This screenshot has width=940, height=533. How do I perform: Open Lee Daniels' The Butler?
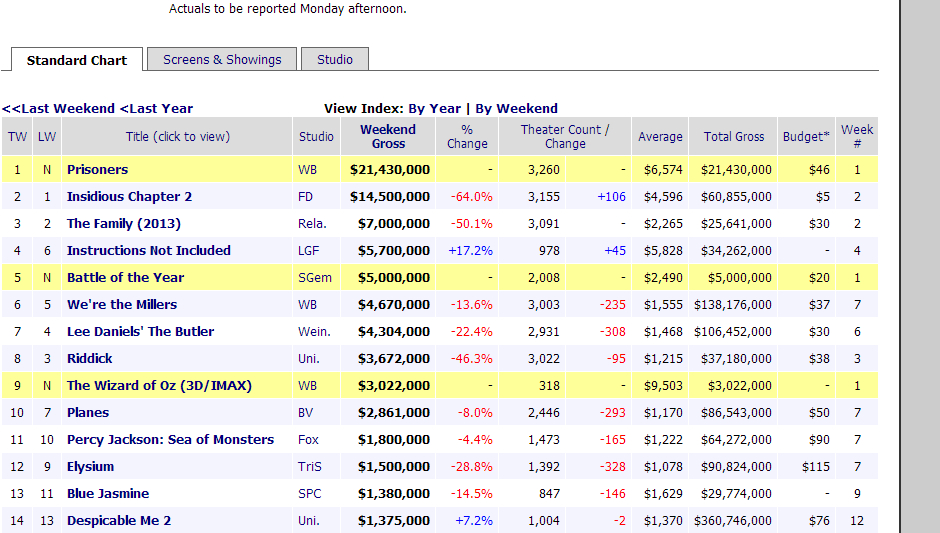(x=140, y=332)
